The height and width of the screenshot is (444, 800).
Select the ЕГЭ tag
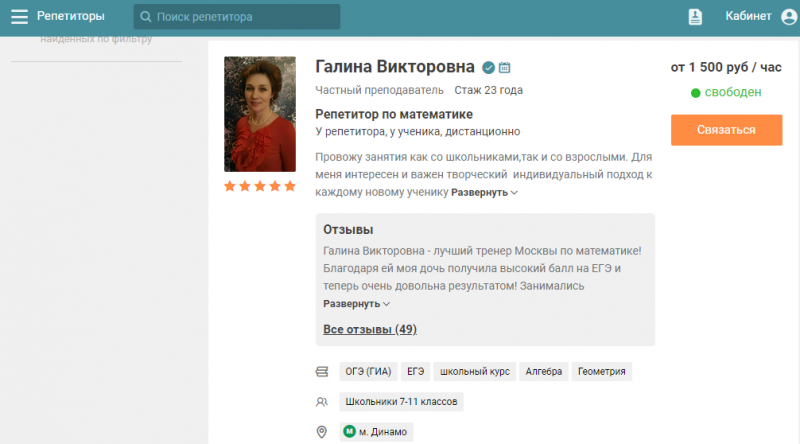(415, 372)
